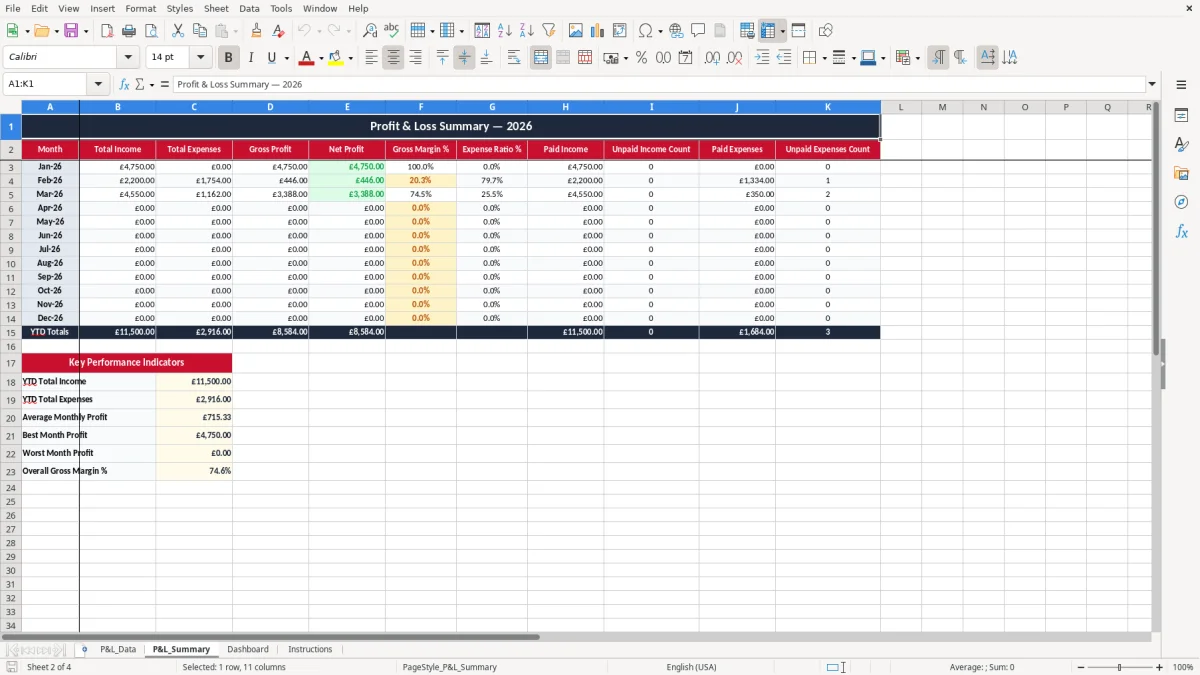The image size is (1200, 675).
Task: Switch to the P&L_Data sheet tab
Action: point(118,649)
